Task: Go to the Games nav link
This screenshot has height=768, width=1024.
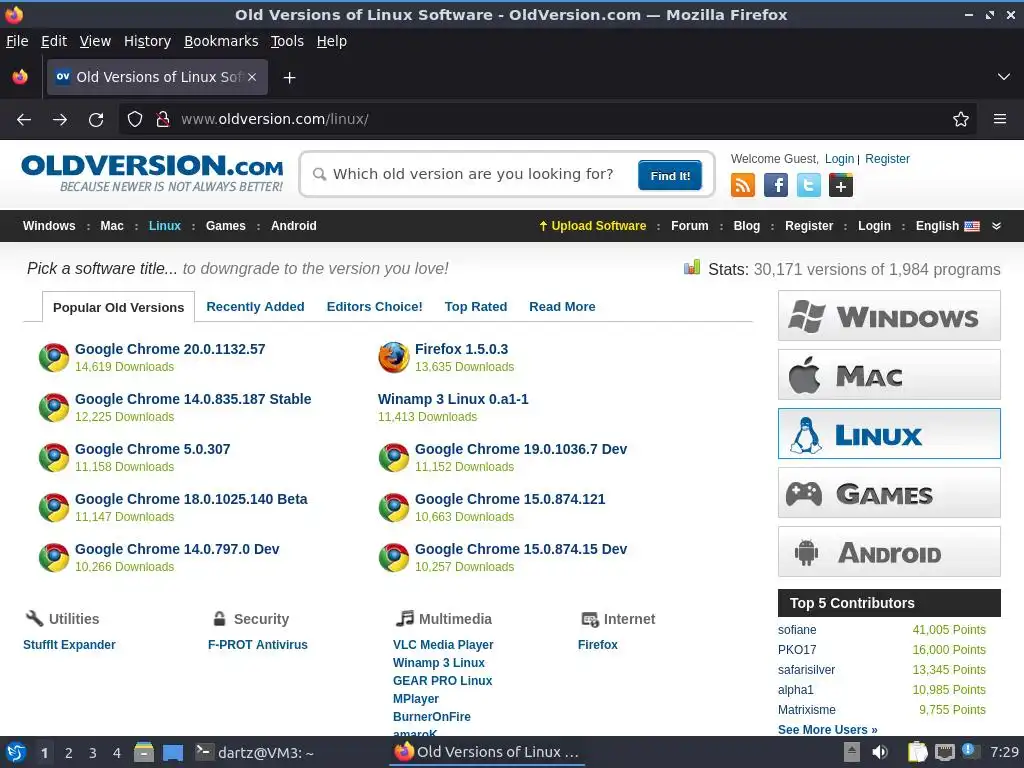Action: point(226,226)
